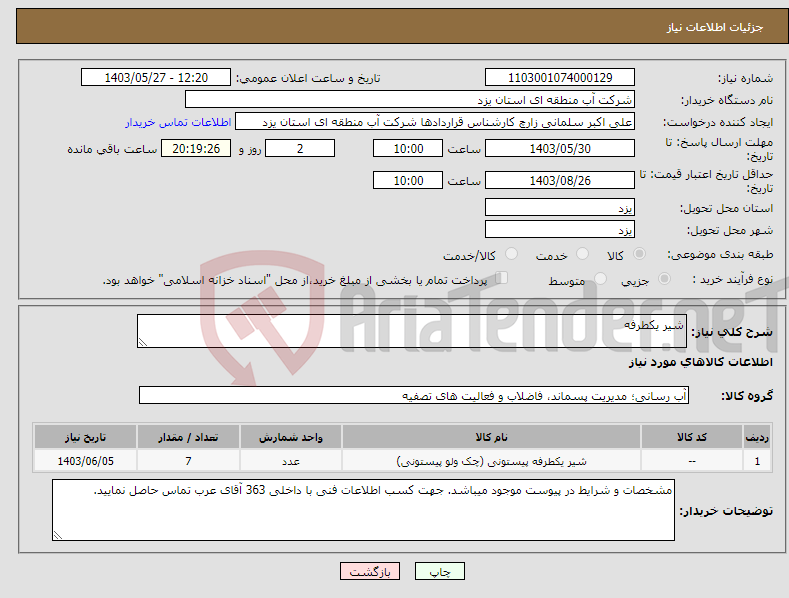Click the price validity date 1403/08/26
Image resolution: width=789 pixels, height=598 pixels.
[560, 180]
